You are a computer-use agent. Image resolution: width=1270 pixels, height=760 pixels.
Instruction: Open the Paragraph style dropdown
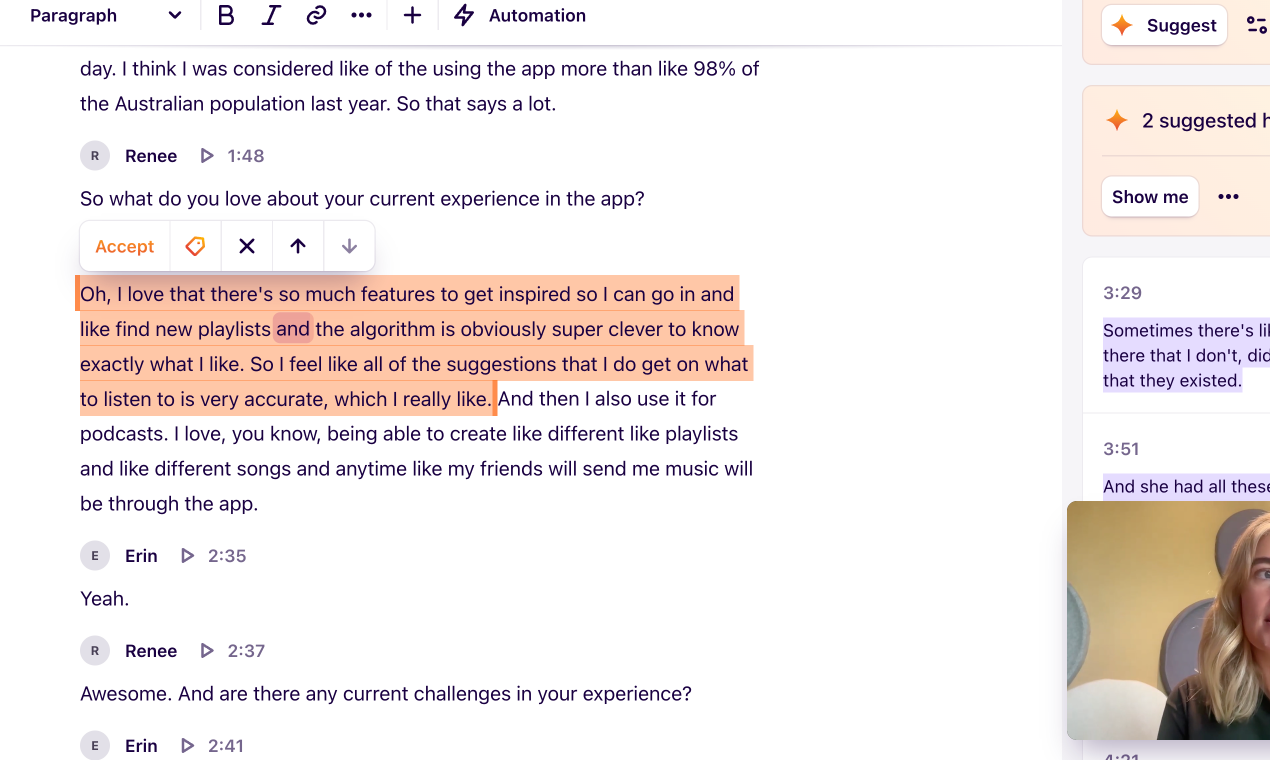tap(105, 16)
